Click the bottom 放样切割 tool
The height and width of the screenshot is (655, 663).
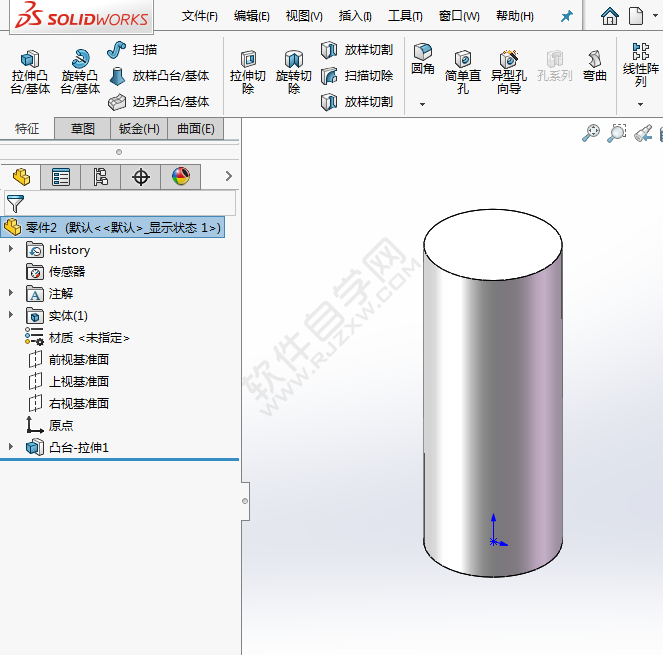(357, 102)
